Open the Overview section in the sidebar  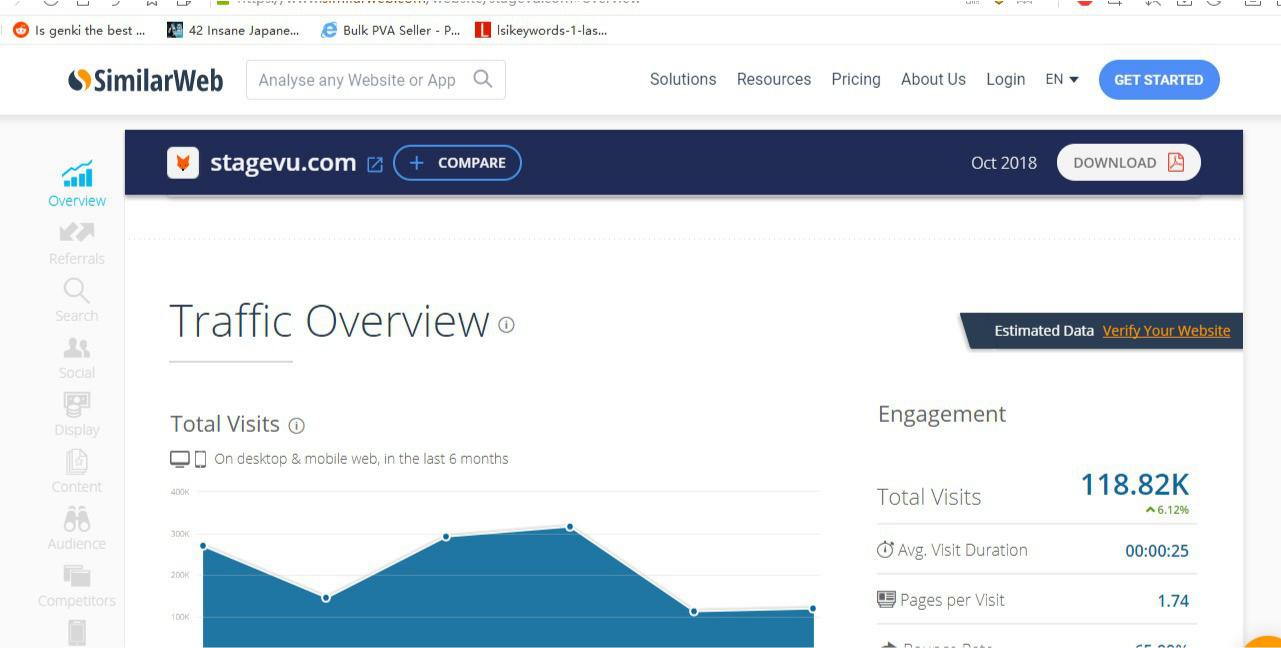coord(77,185)
